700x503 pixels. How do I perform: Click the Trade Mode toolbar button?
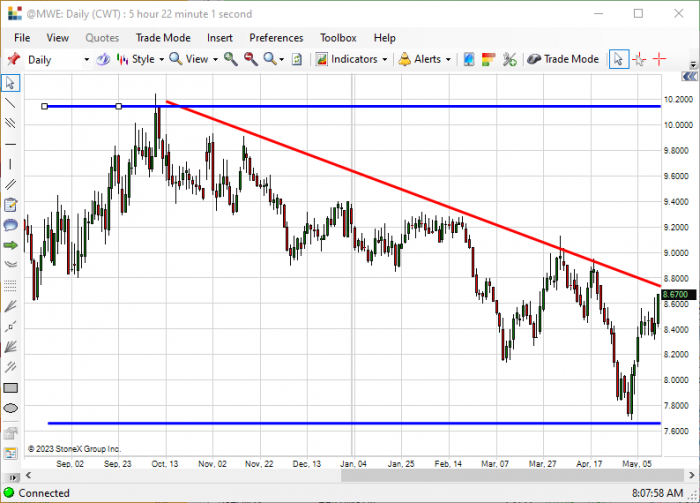[x=563, y=59]
